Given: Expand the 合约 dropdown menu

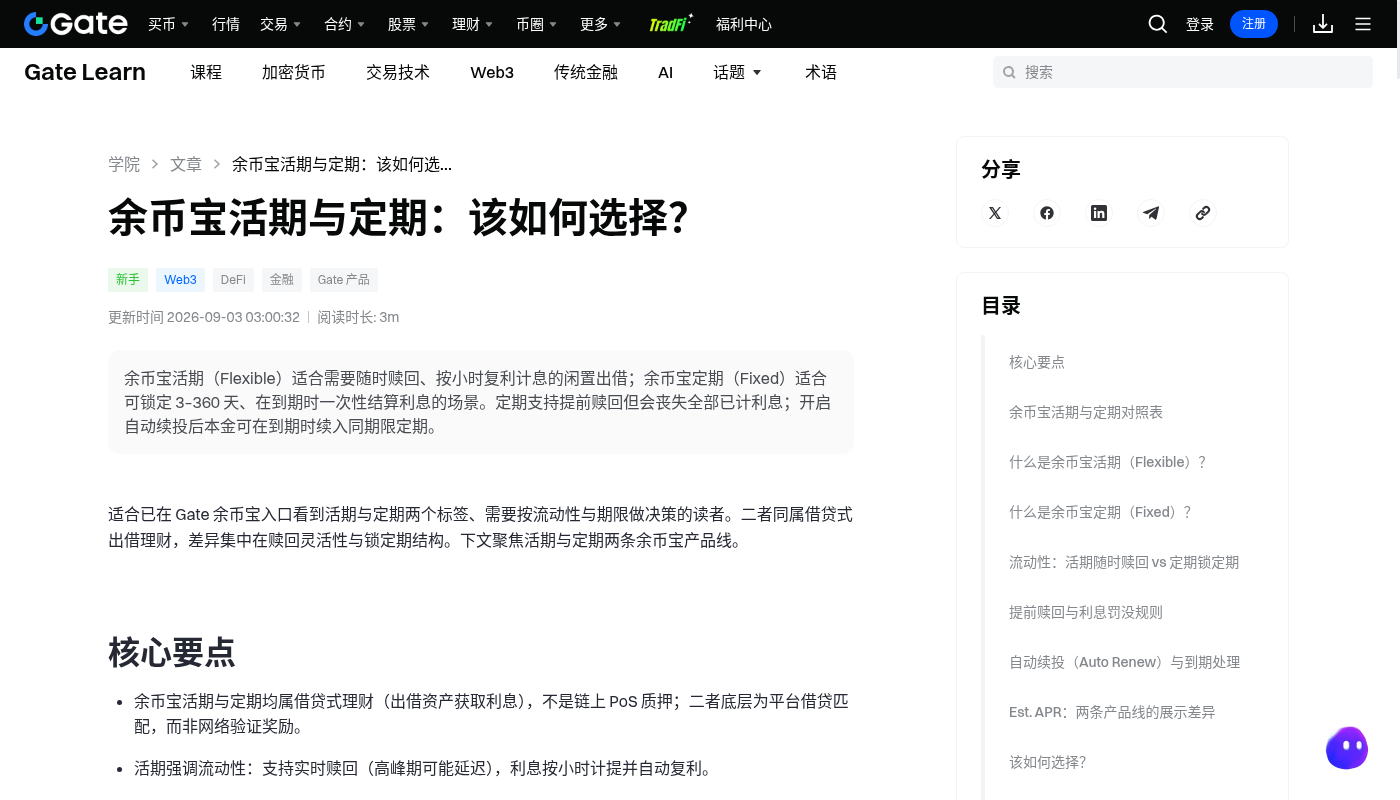Looking at the screenshot, I should pos(345,24).
